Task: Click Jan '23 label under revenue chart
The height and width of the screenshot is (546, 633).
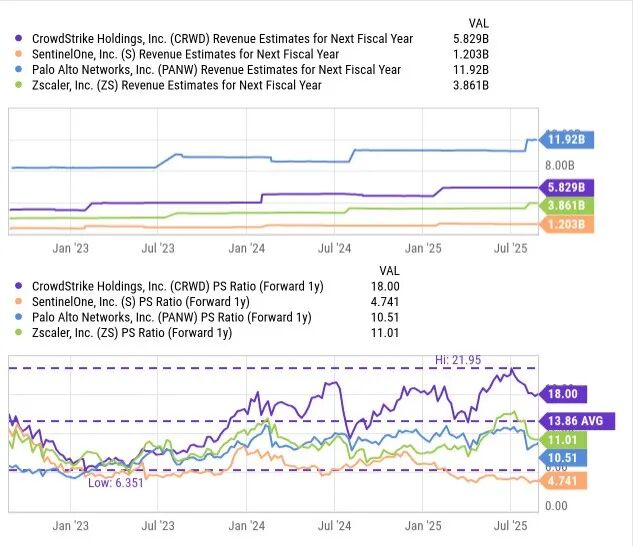Action: pyautogui.click(x=70, y=248)
